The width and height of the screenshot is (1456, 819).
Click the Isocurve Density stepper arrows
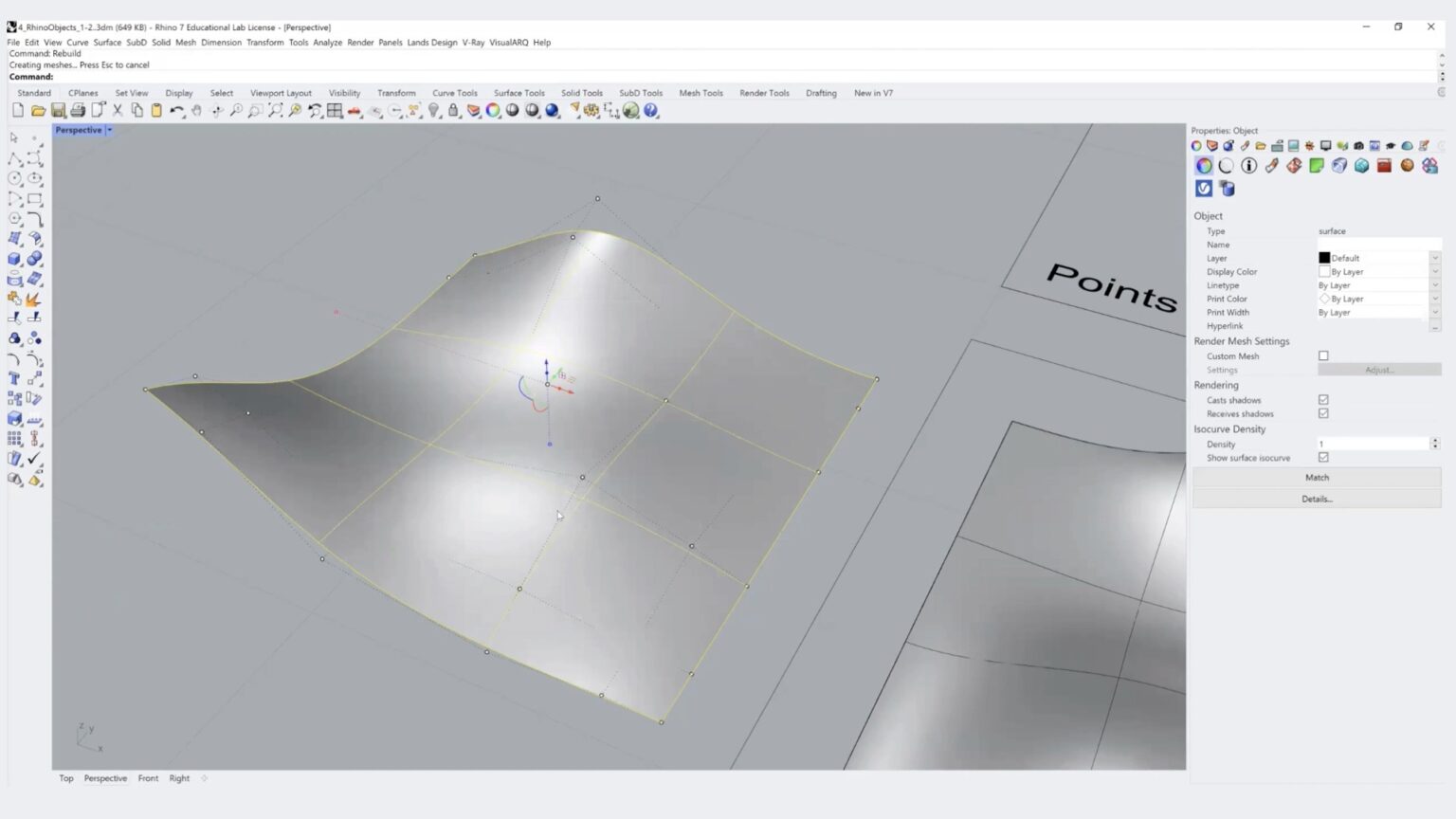tap(1435, 444)
